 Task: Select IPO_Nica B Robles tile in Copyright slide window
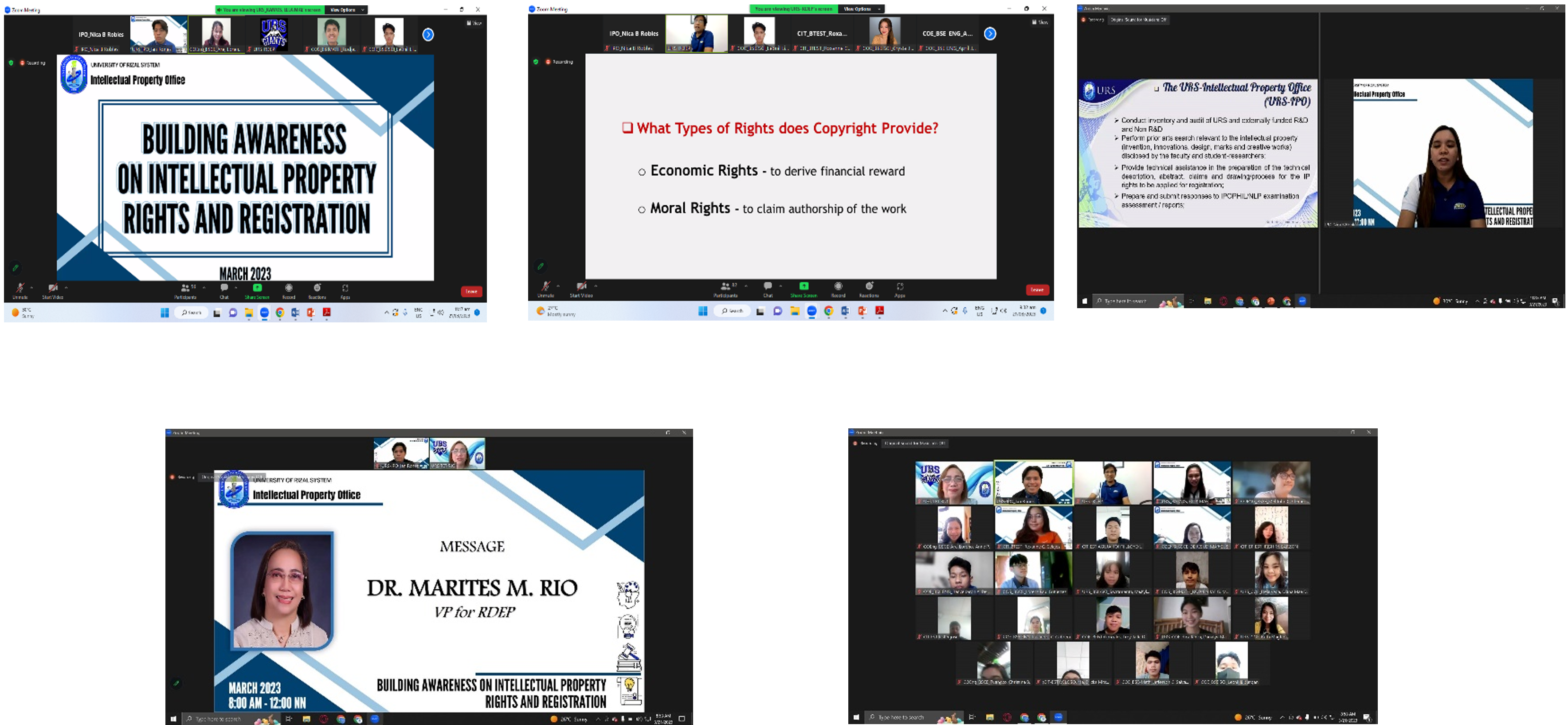[x=634, y=34]
